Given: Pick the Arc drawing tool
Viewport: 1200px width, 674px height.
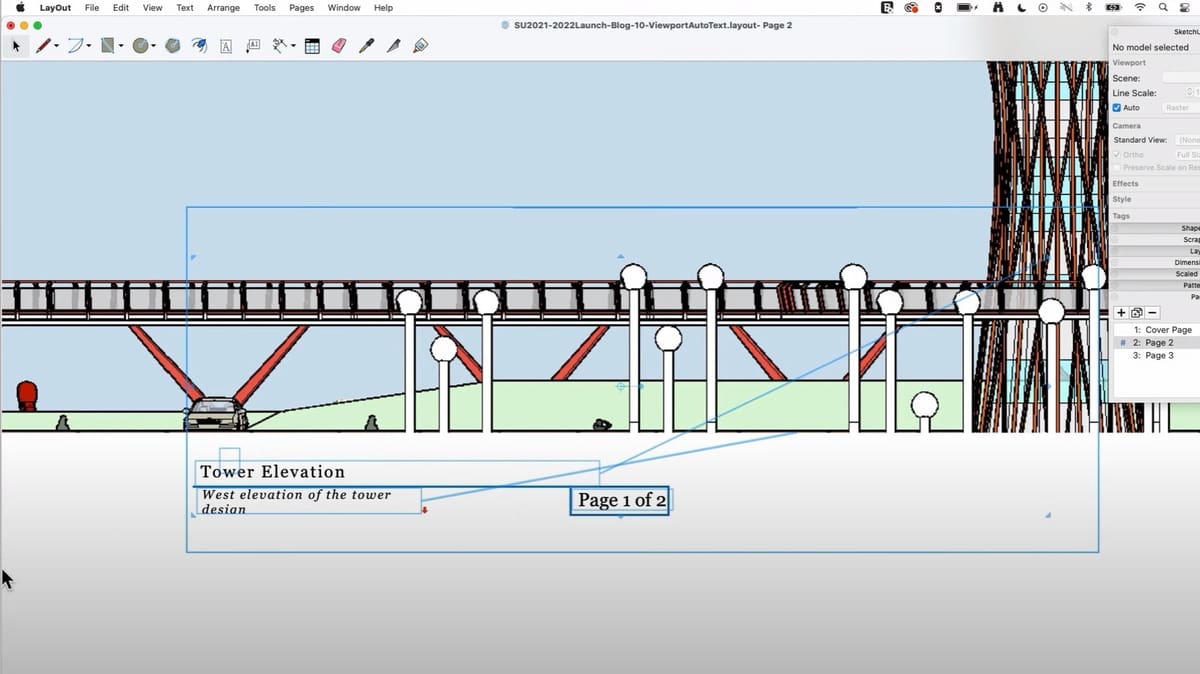Looking at the screenshot, I should [x=75, y=46].
